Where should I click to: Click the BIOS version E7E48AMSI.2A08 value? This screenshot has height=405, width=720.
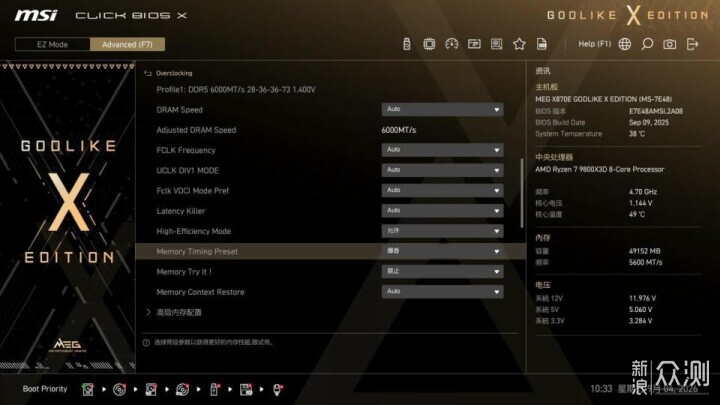pyautogui.click(x=656, y=111)
